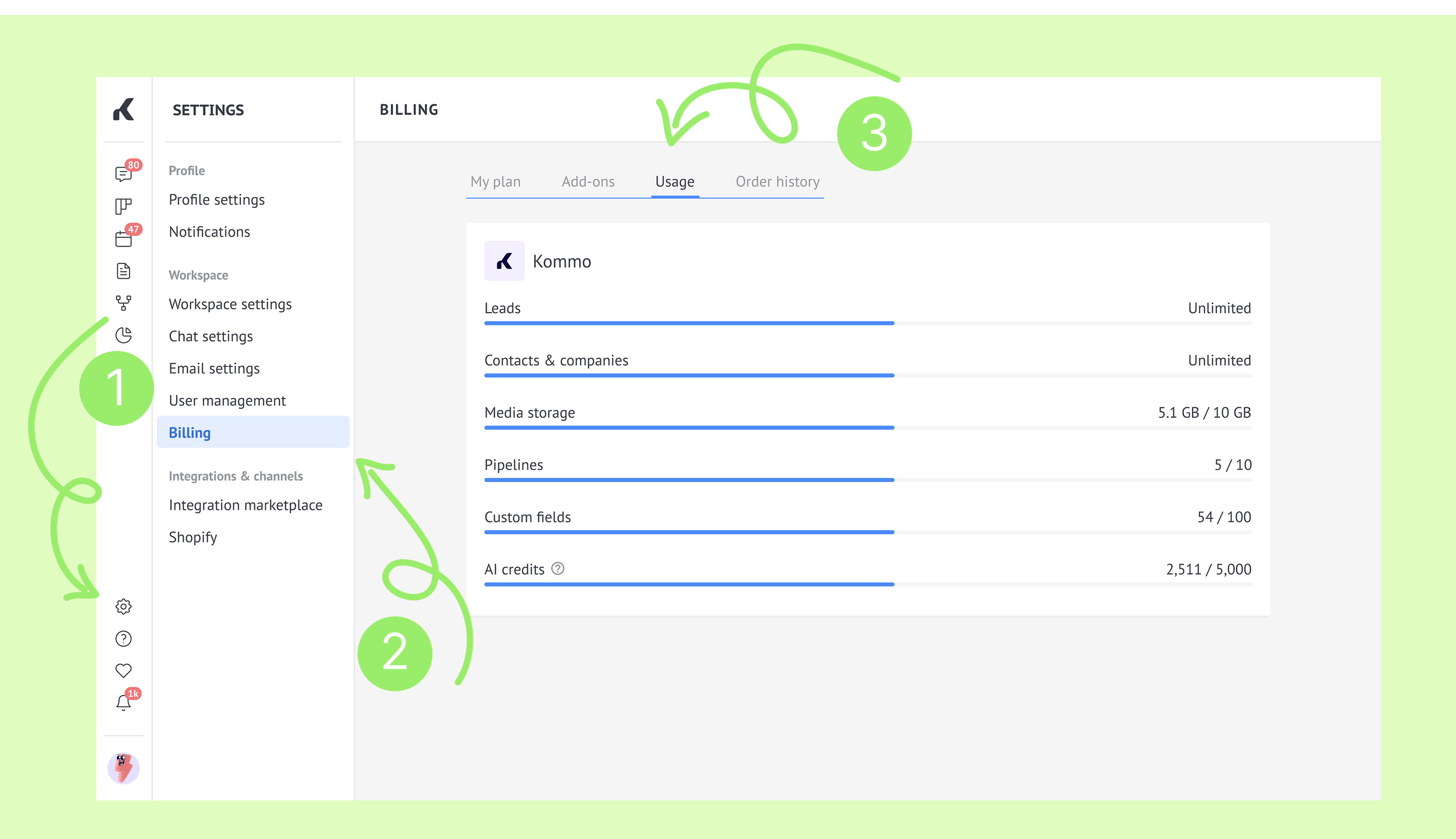Image resolution: width=1456 pixels, height=839 pixels.
Task: Open Shopify integration settings
Action: coord(193,538)
